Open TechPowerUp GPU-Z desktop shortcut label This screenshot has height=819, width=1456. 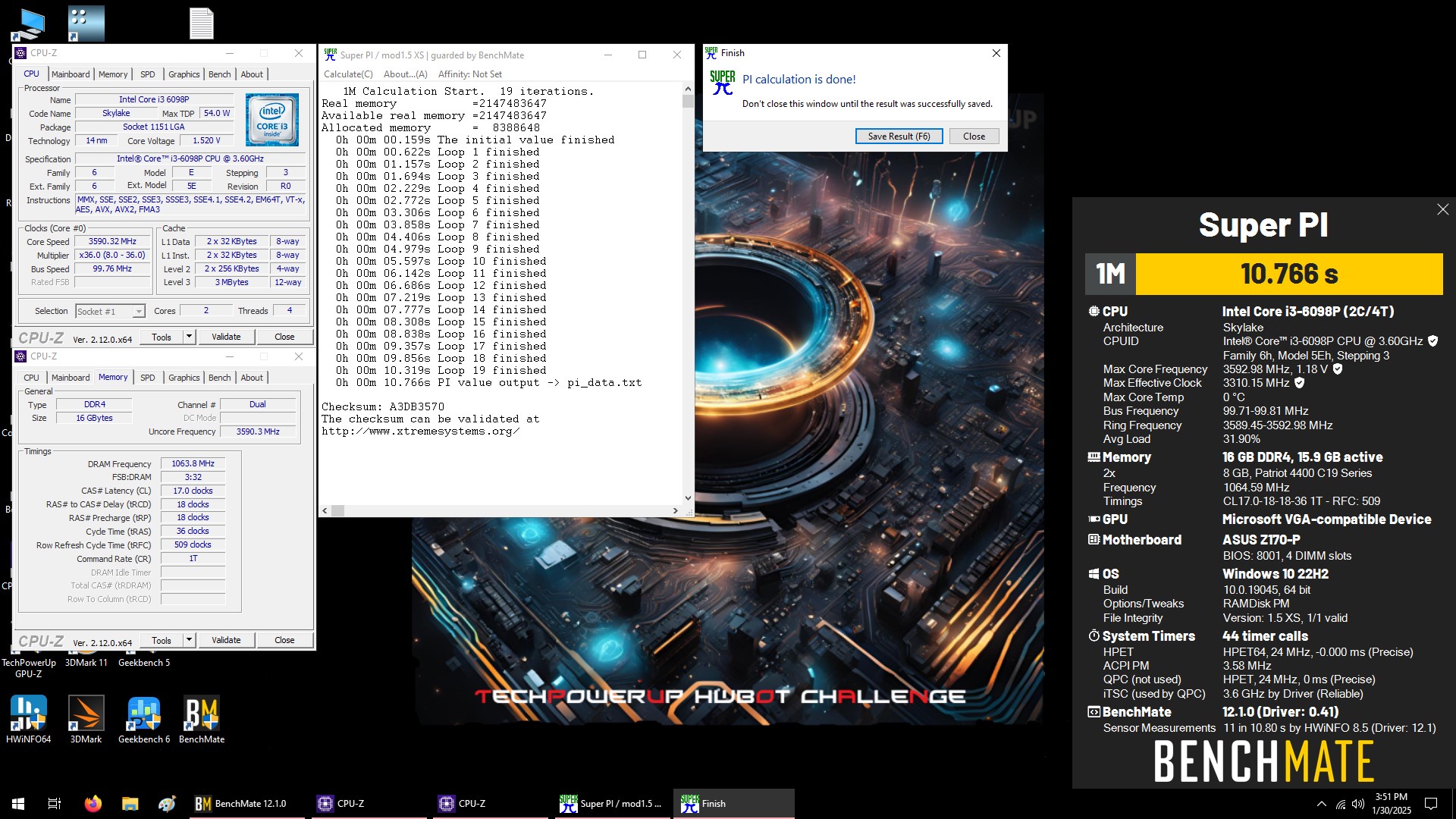click(x=29, y=668)
